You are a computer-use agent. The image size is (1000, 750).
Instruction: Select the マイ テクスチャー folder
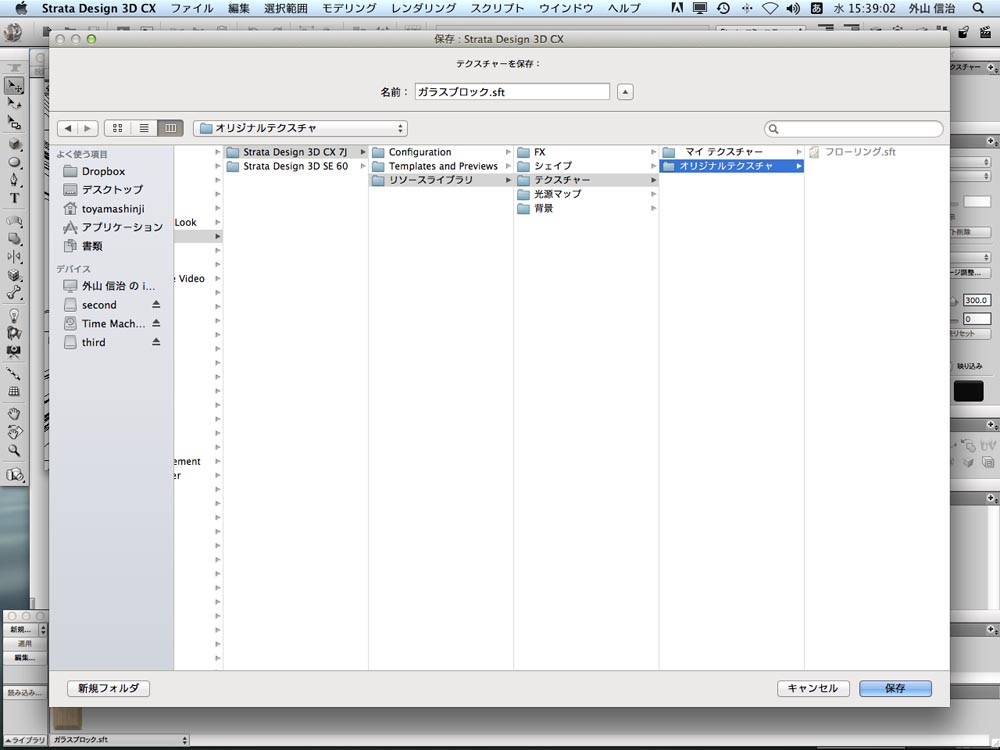coord(732,152)
